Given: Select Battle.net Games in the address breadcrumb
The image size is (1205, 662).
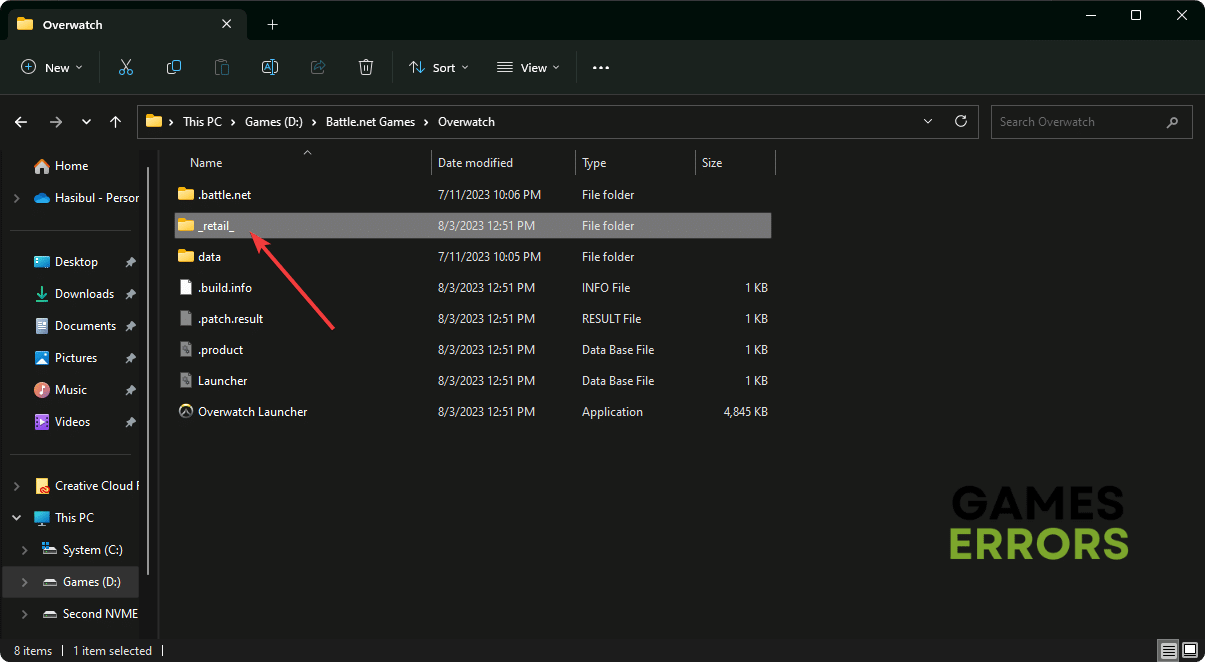Looking at the screenshot, I should coord(368,122).
